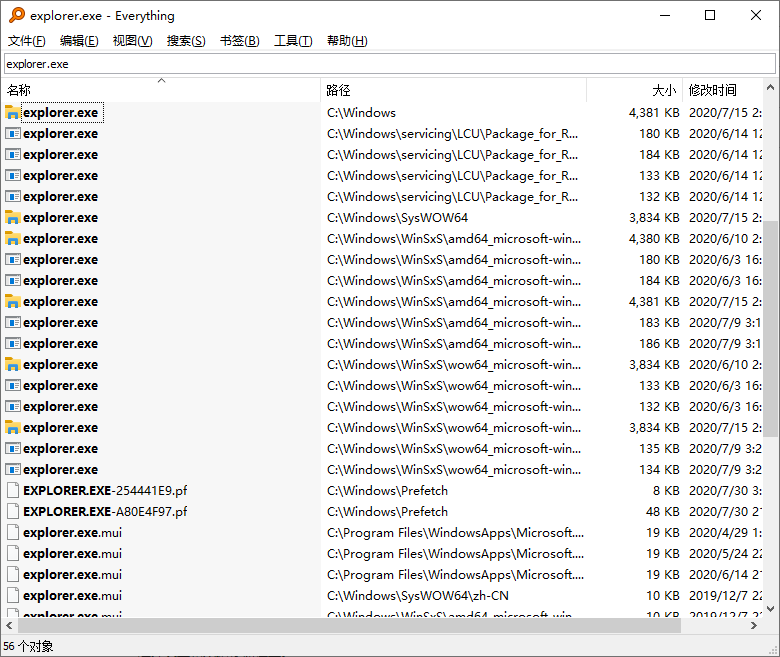Select the file name EXPLORER.EXE-A80E4F97.pf
Screen dimensions: 780x657
105,511
